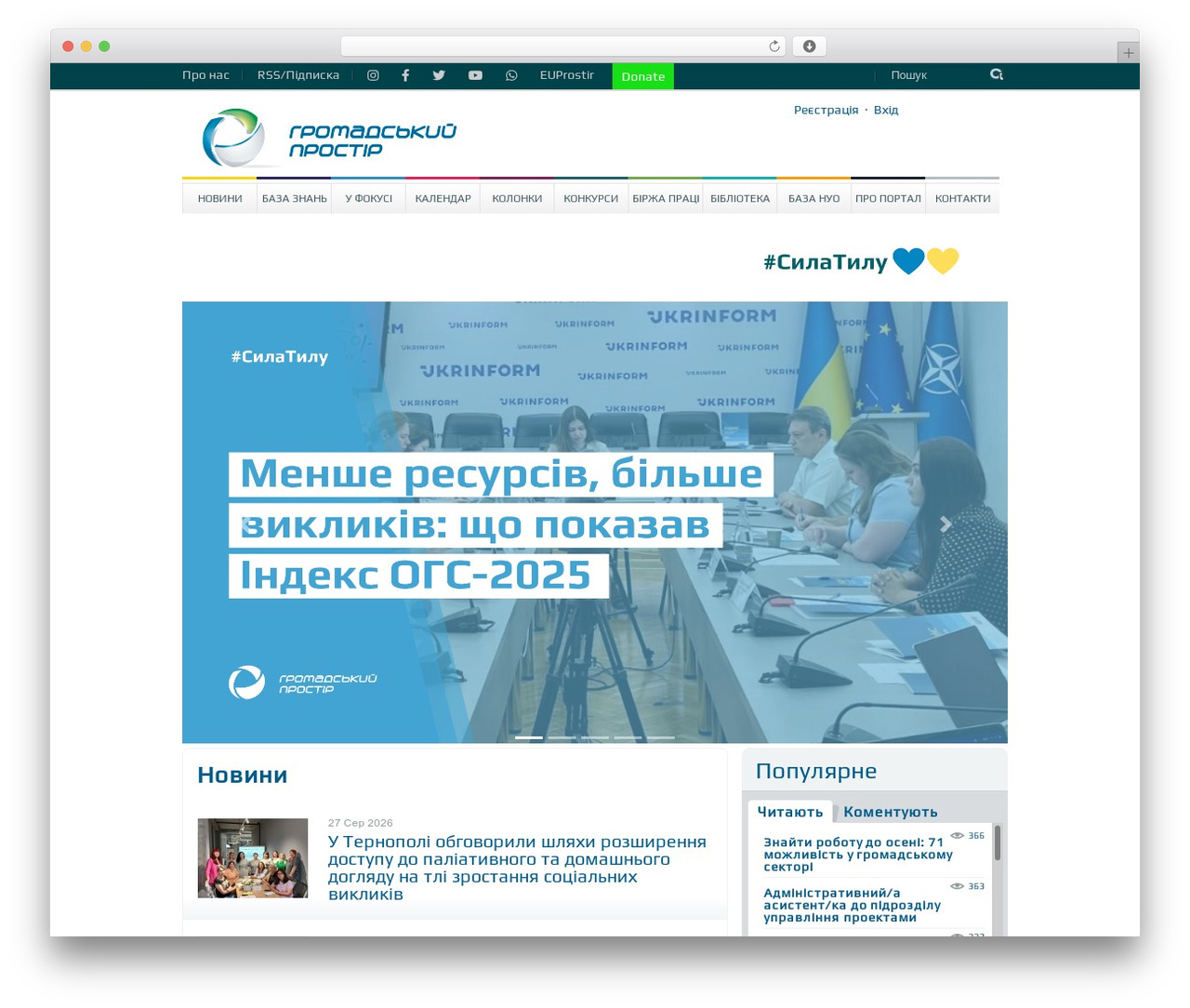Open the НОВИНИ menu item
This screenshot has height=1008, width=1190.
pos(219,198)
